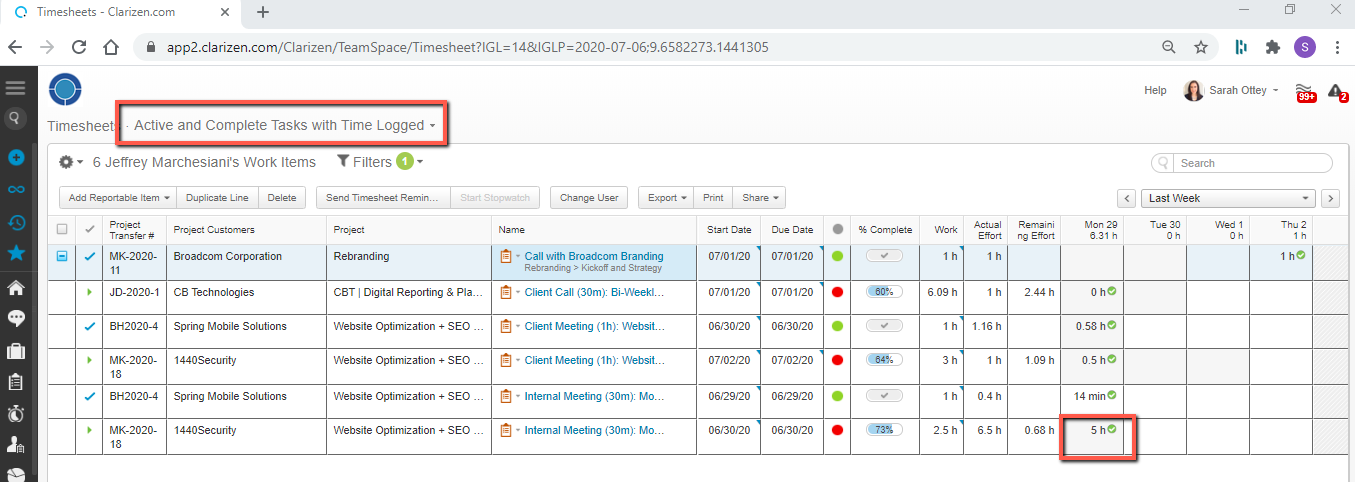Open the Sarah Ottey user menu
The height and width of the screenshot is (482, 1355).
click(x=1231, y=91)
